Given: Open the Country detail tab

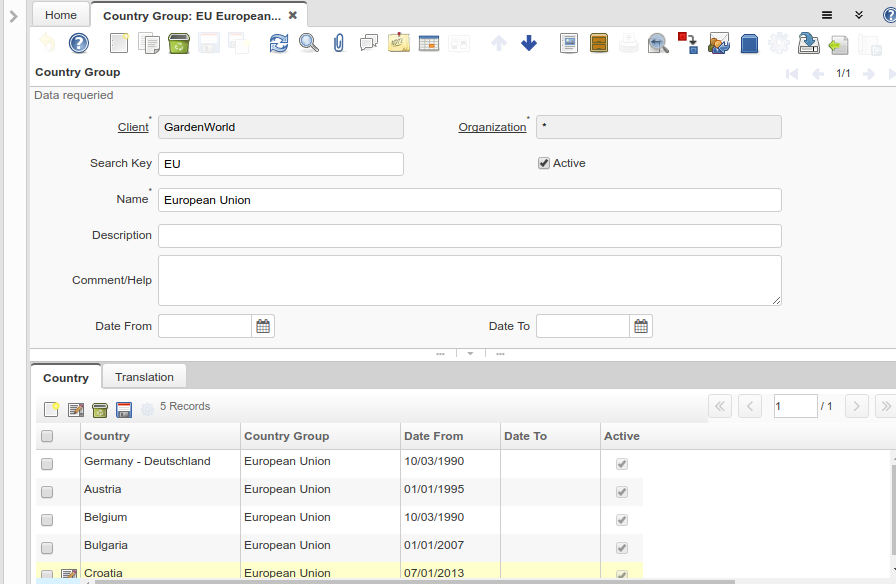Looking at the screenshot, I should [x=66, y=378].
